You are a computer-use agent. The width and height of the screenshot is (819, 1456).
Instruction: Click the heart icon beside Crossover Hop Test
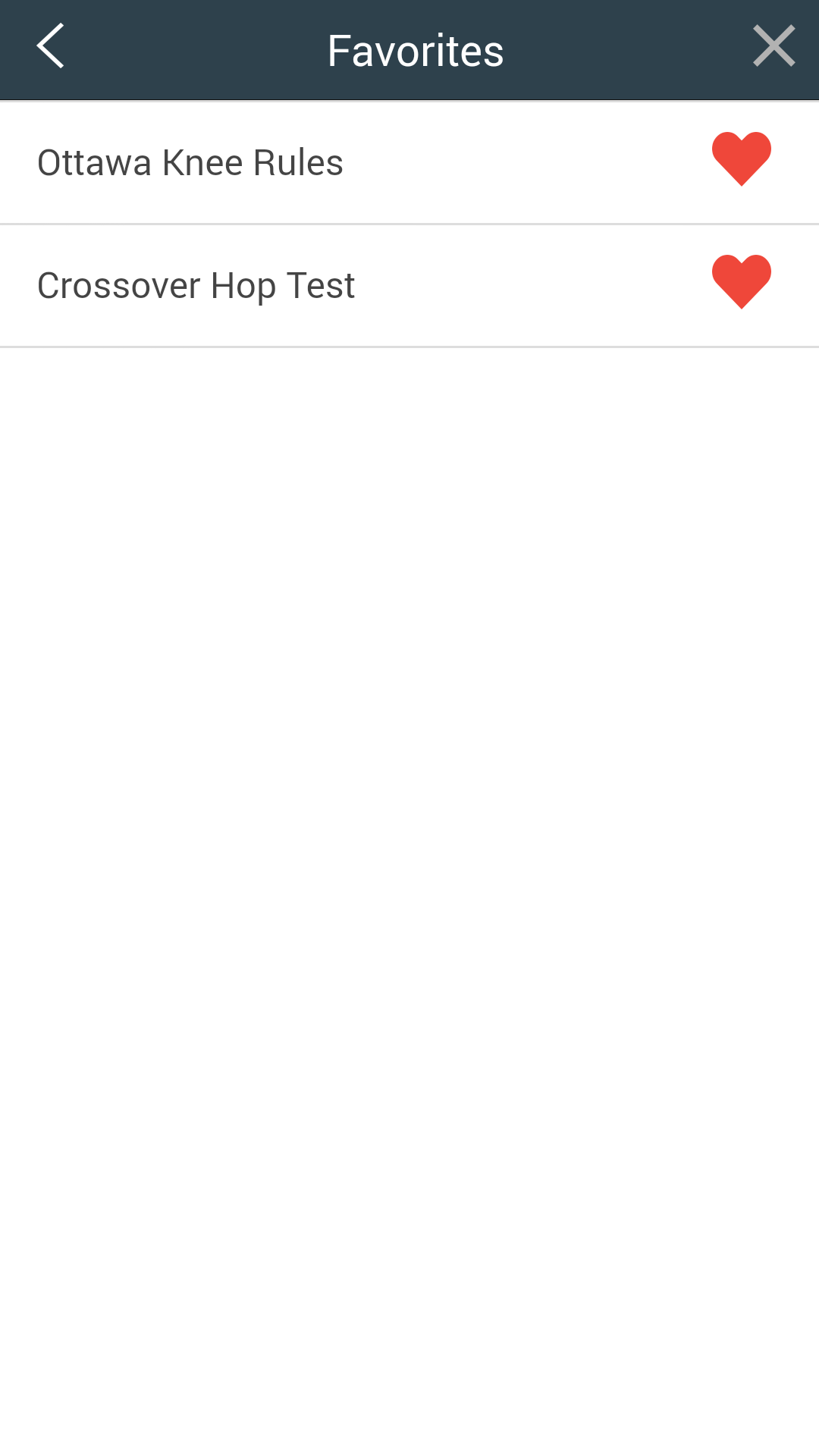742,281
